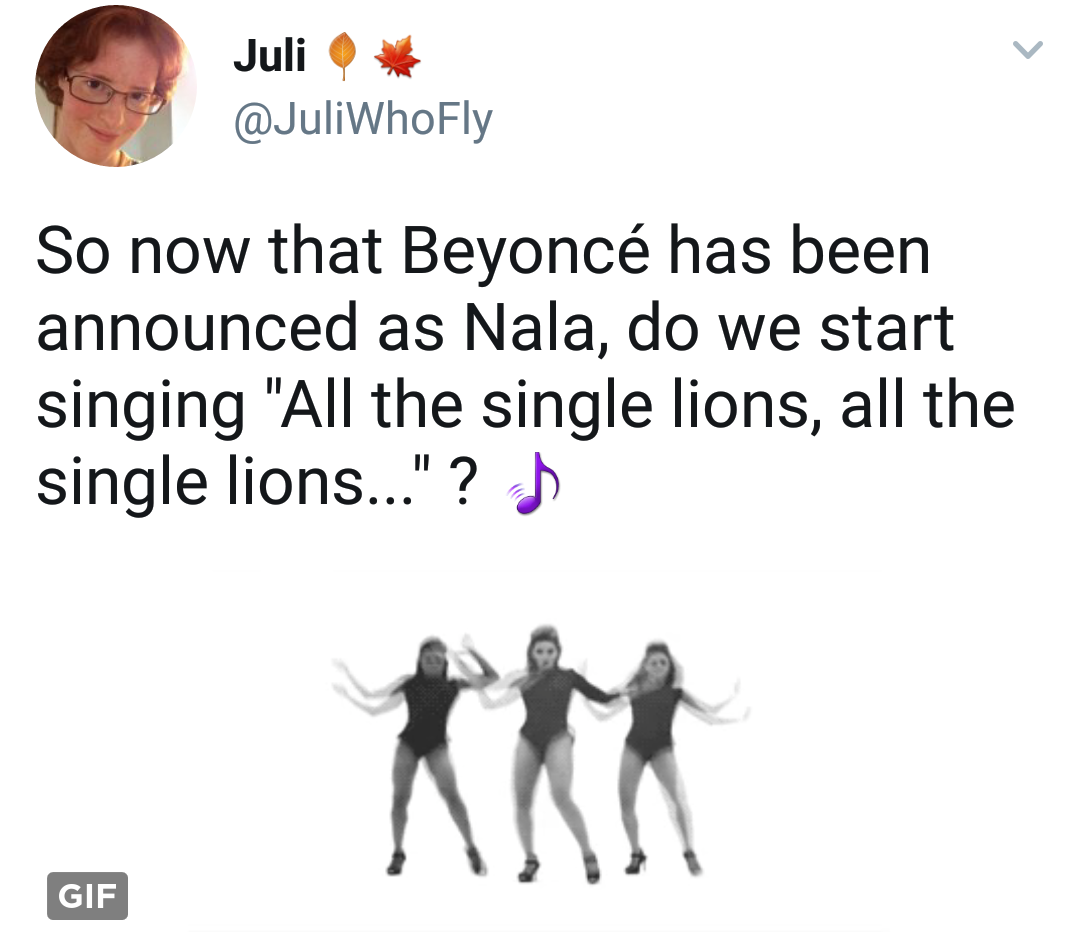
Task: Open Juli's profile picture avatar
Action: click(x=116, y=86)
